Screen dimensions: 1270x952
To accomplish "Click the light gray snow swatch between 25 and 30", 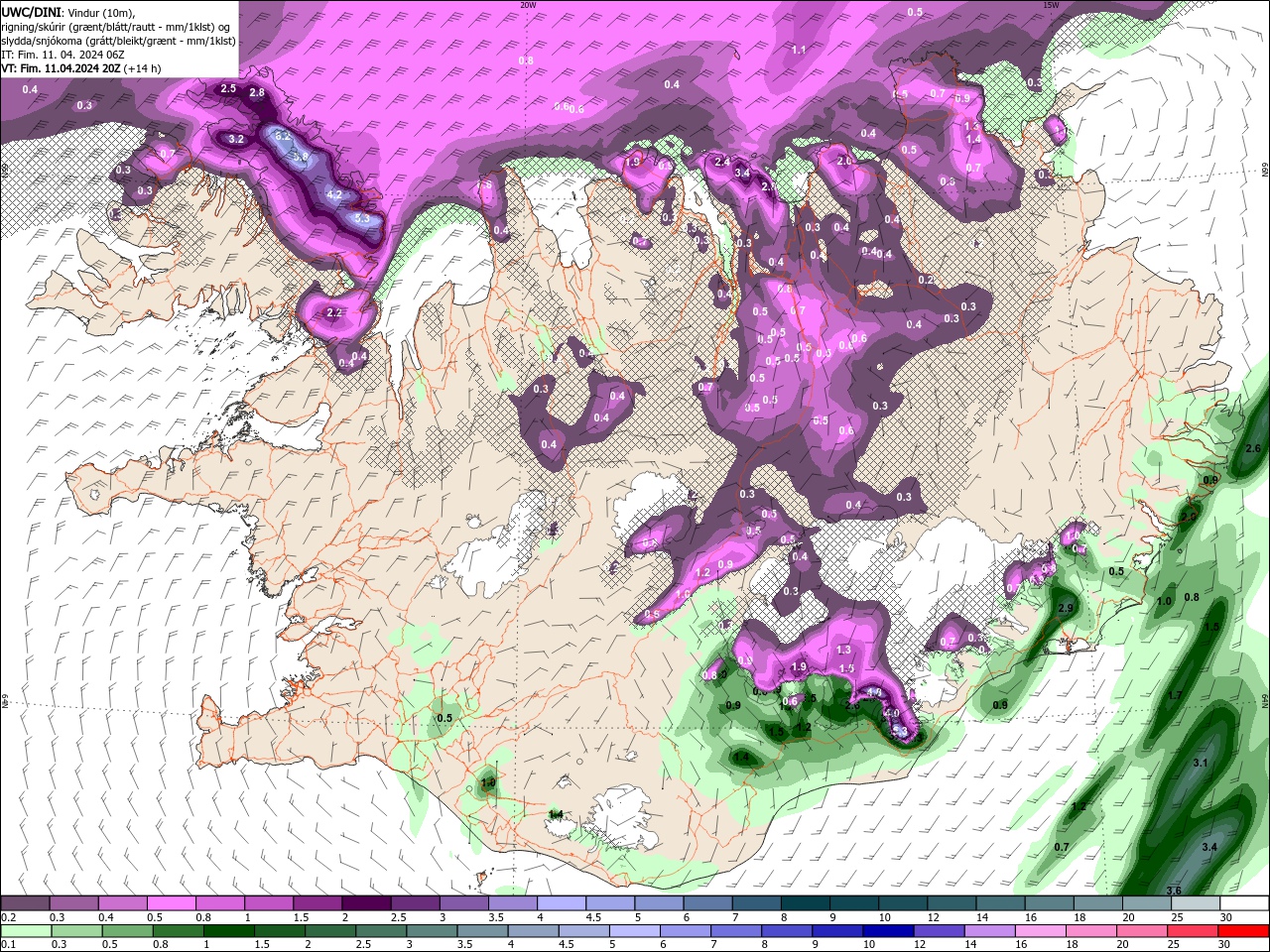I will [1195, 903].
